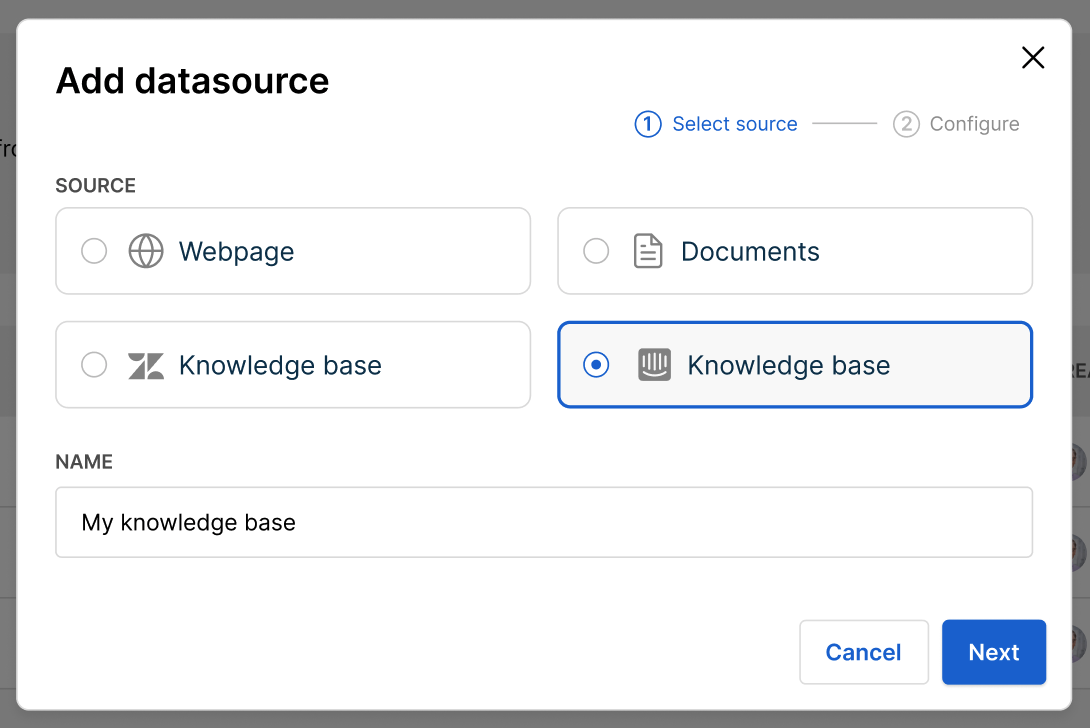
Task: Click the selected Intercom Knowledge base radio button
Action: [596, 365]
